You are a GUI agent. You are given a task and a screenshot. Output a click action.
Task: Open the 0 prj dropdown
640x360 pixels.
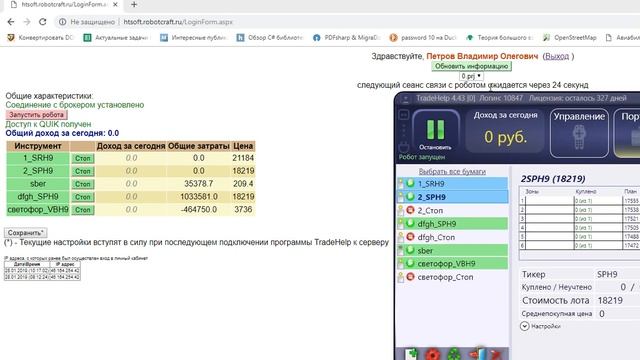471,76
